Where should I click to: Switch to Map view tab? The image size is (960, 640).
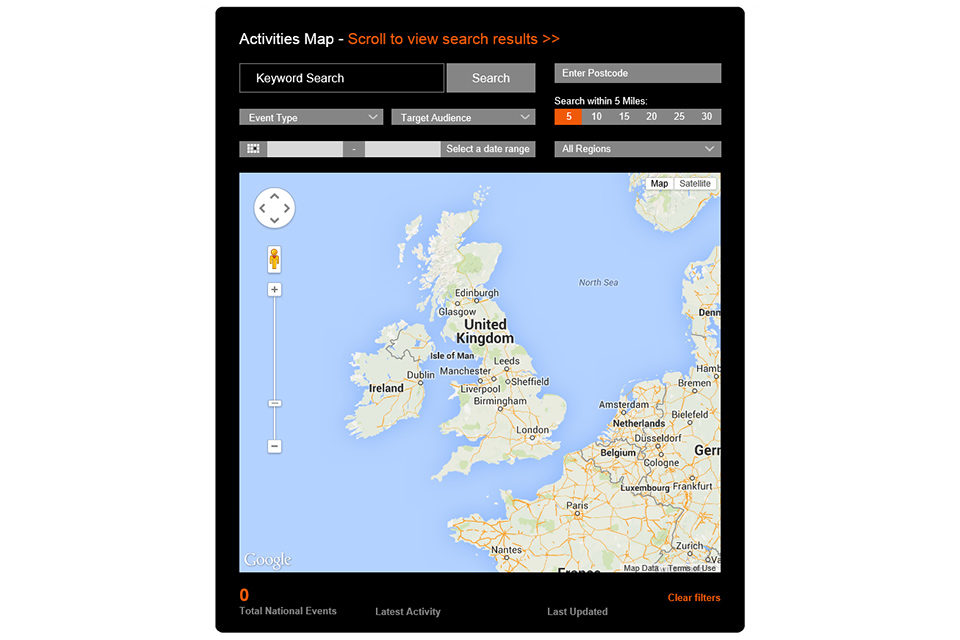pyautogui.click(x=659, y=184)
